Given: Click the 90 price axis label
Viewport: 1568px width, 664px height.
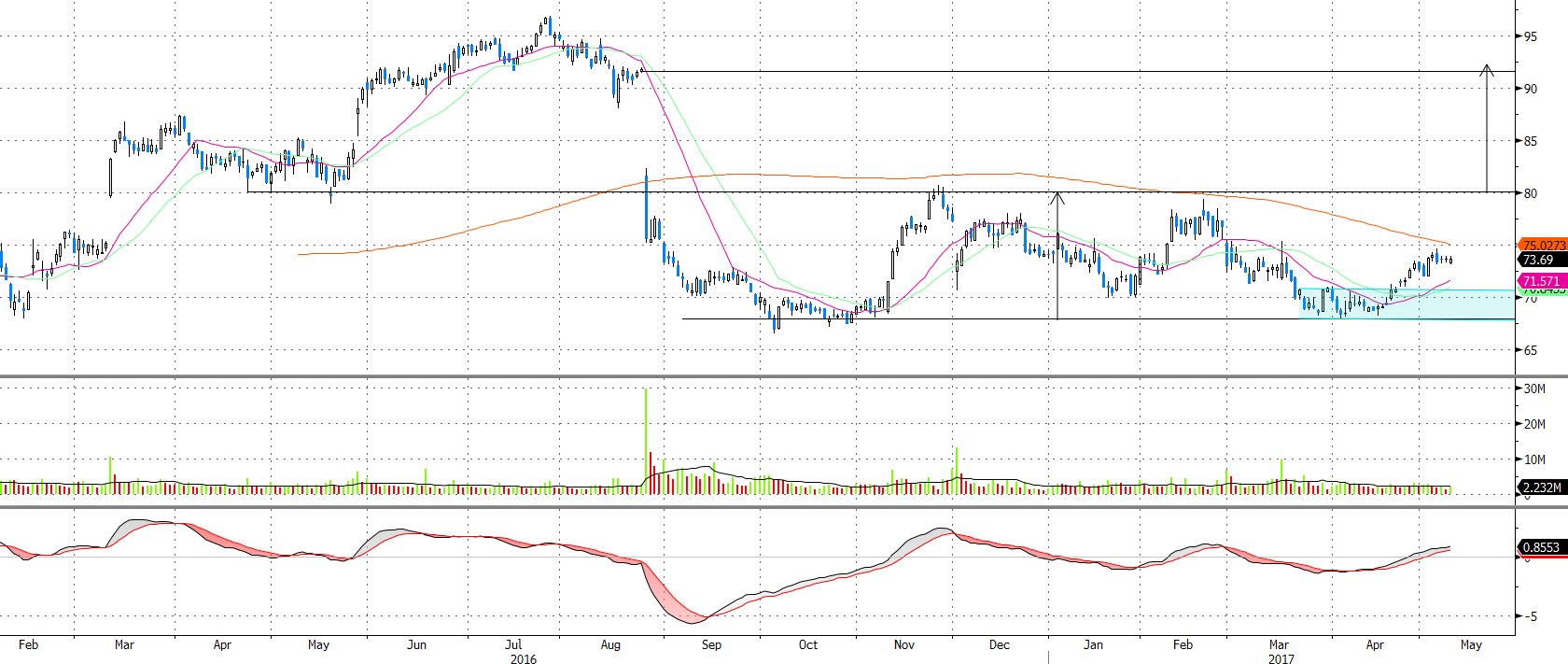Looking at the screenshot, I should click(1531, 89).
